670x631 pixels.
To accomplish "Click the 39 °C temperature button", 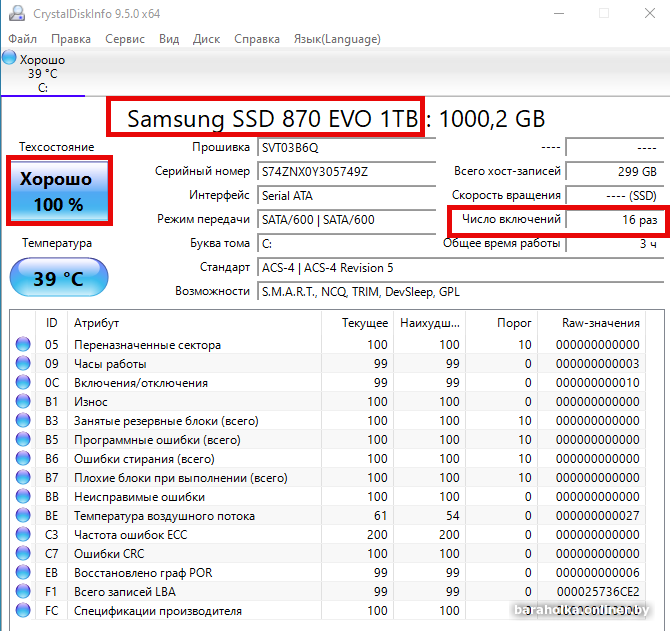I will tap(59, 278).
